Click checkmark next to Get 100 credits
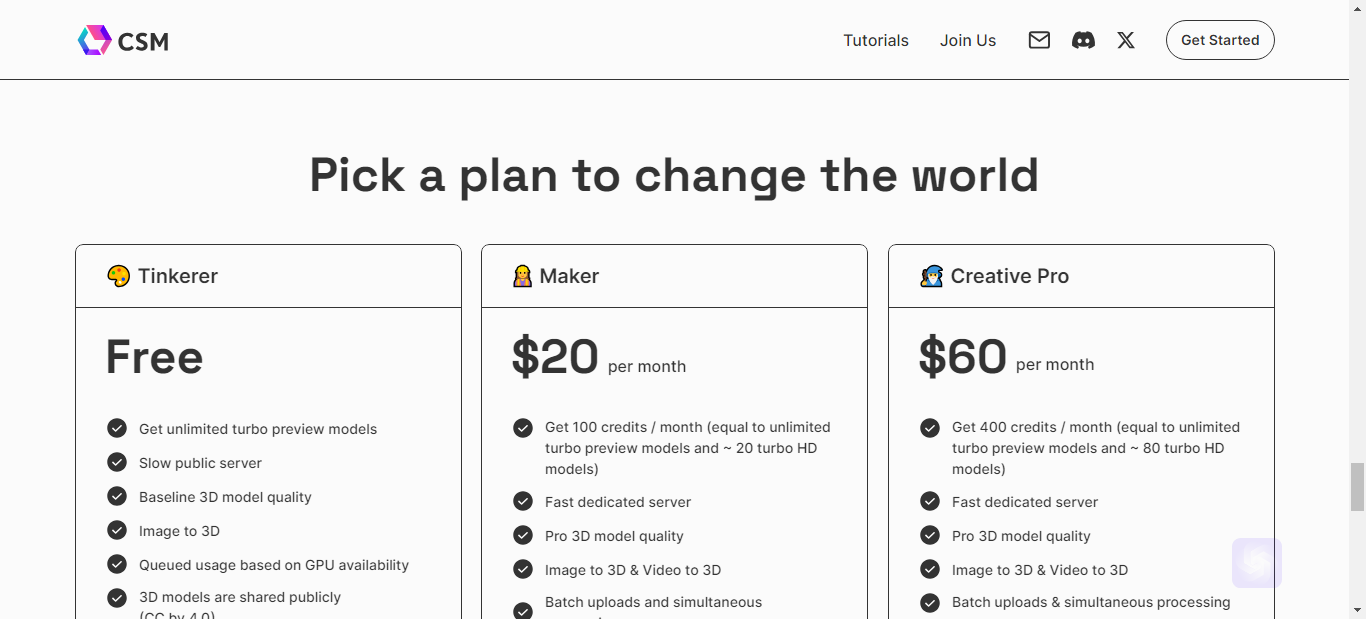The image size is (1366, 619). [523, 428]
